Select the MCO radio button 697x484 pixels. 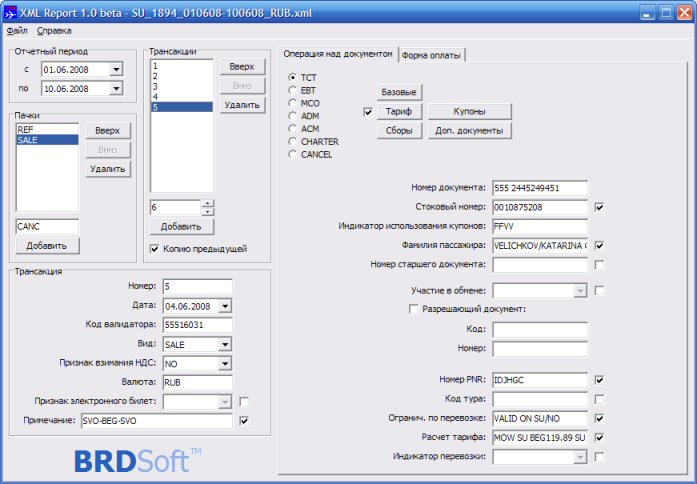(292, 103)
